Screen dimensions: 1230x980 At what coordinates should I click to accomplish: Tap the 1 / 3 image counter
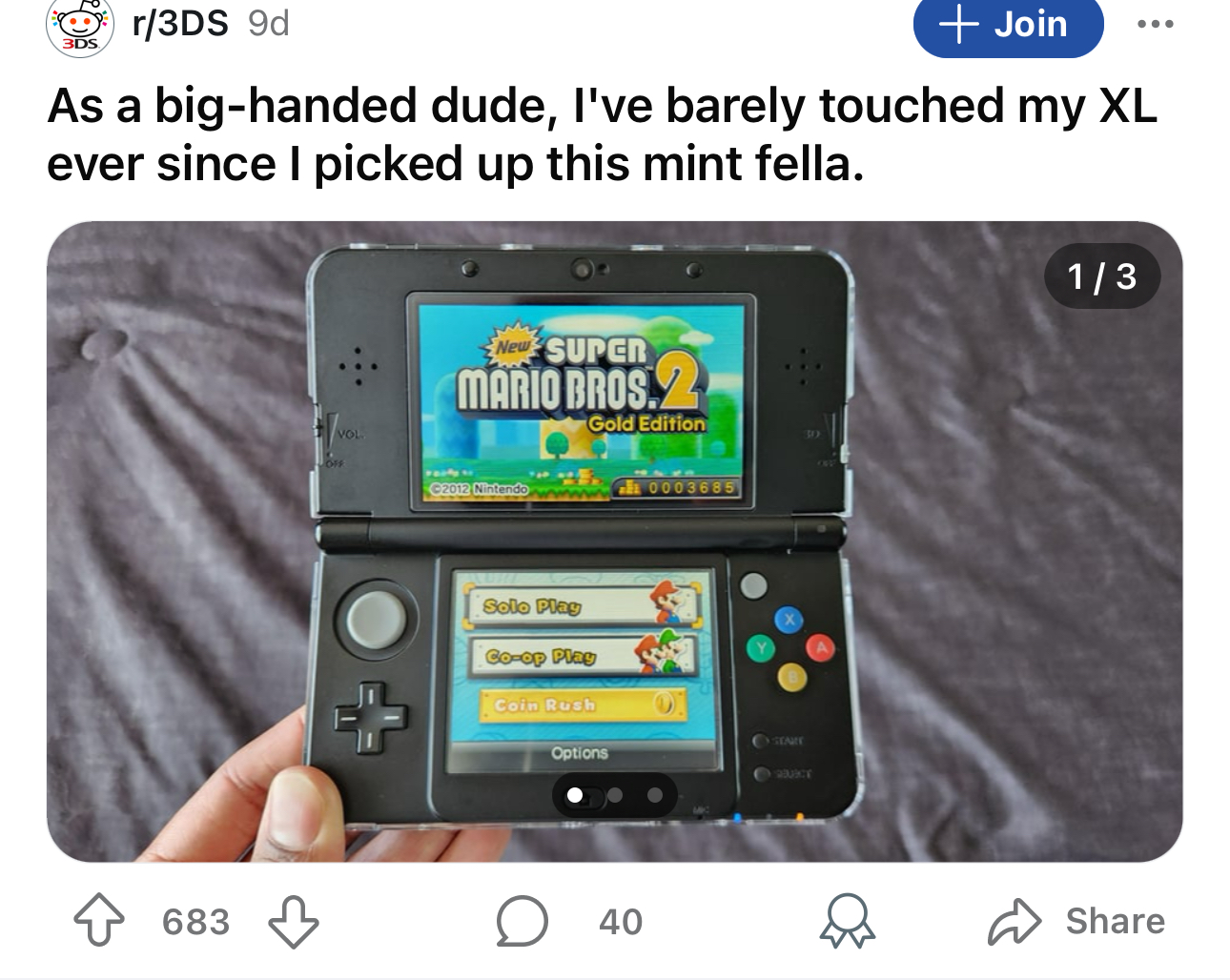1102,276
